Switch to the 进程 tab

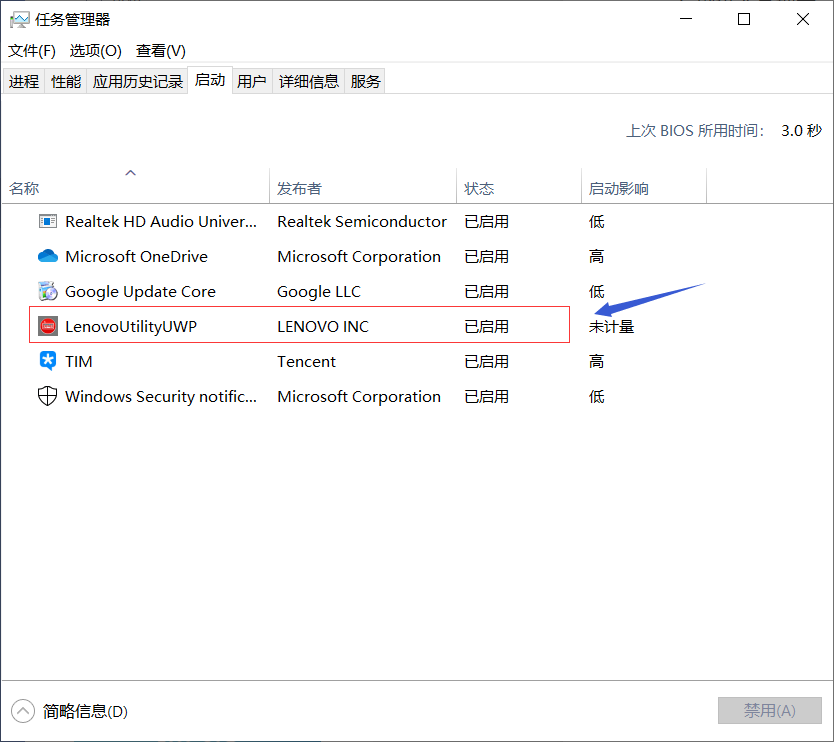(24, 81)
